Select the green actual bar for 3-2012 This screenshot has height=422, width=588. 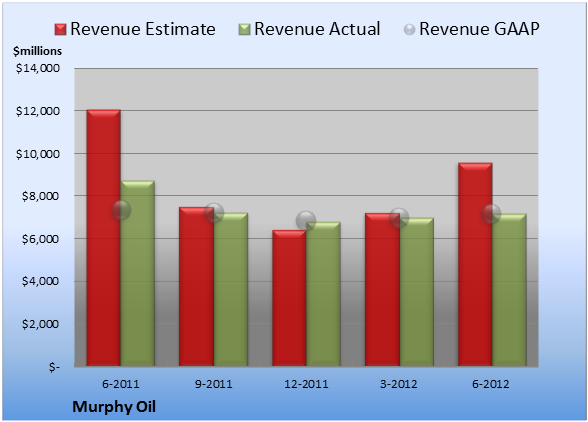(x=416, y=292)
